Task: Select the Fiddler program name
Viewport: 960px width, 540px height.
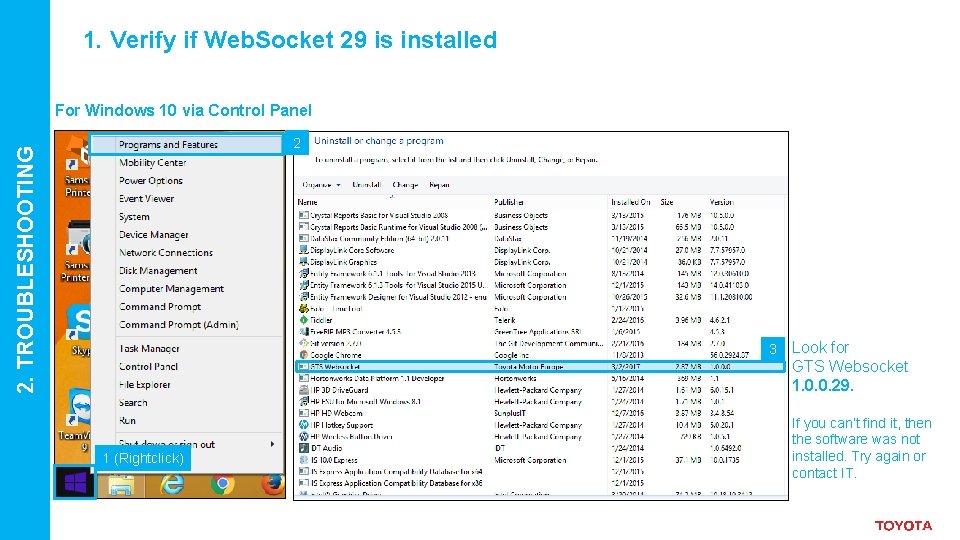Action: [321, 320]
